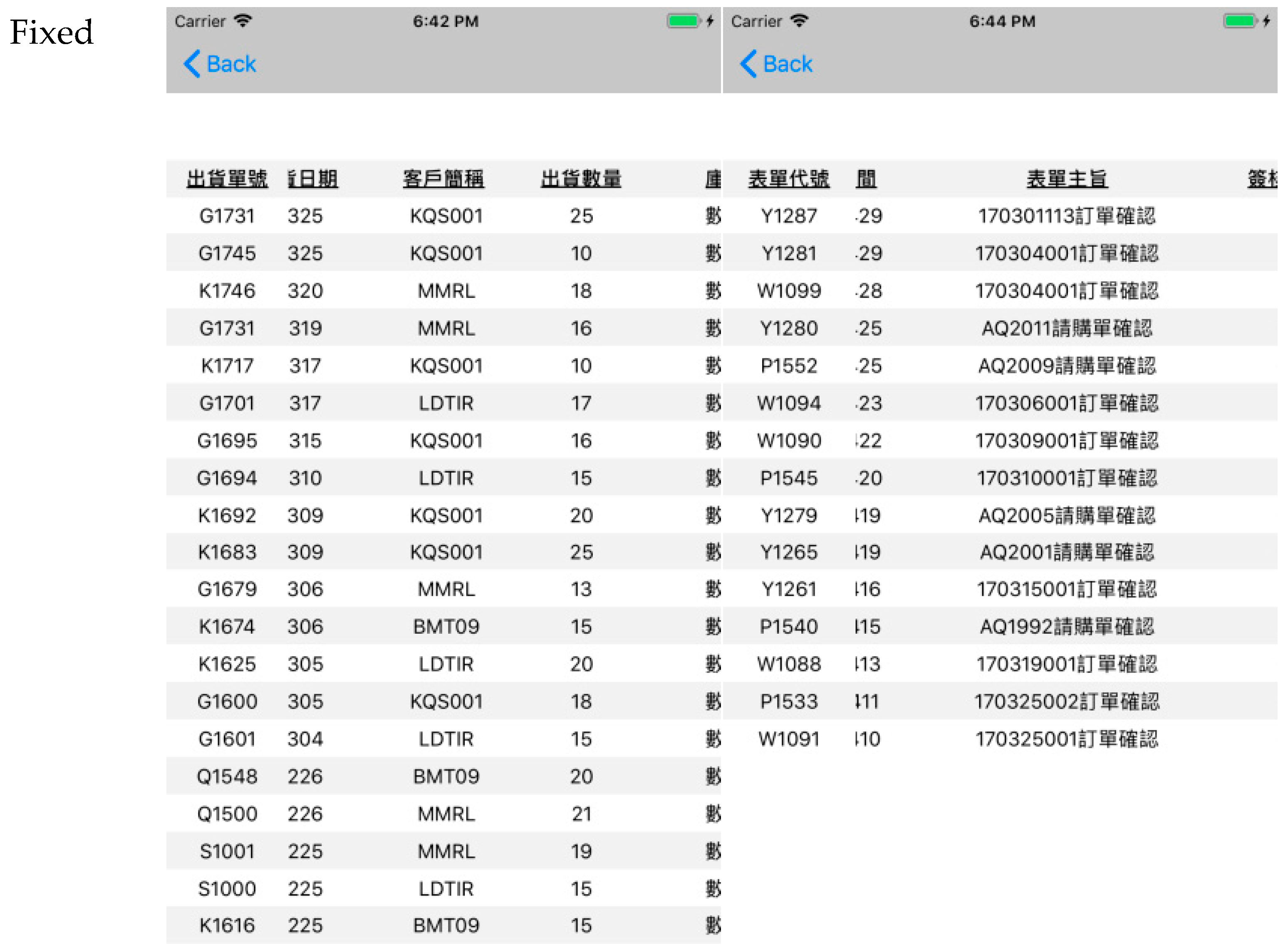Open row Q1548 BMT09 entry
This screenshot has width=1288, height=952.
(446, 777)
